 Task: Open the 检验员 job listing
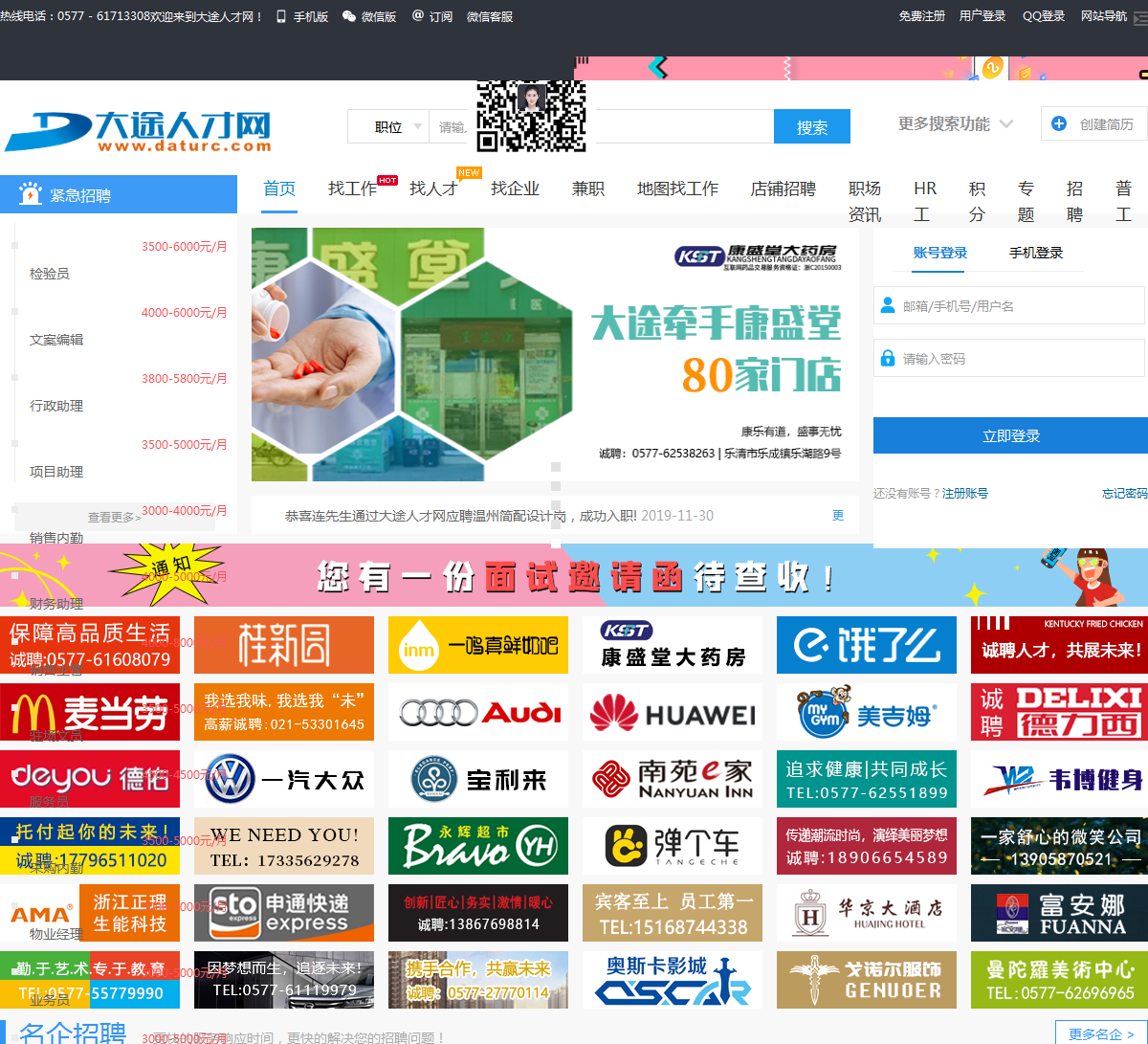[50, 274]
